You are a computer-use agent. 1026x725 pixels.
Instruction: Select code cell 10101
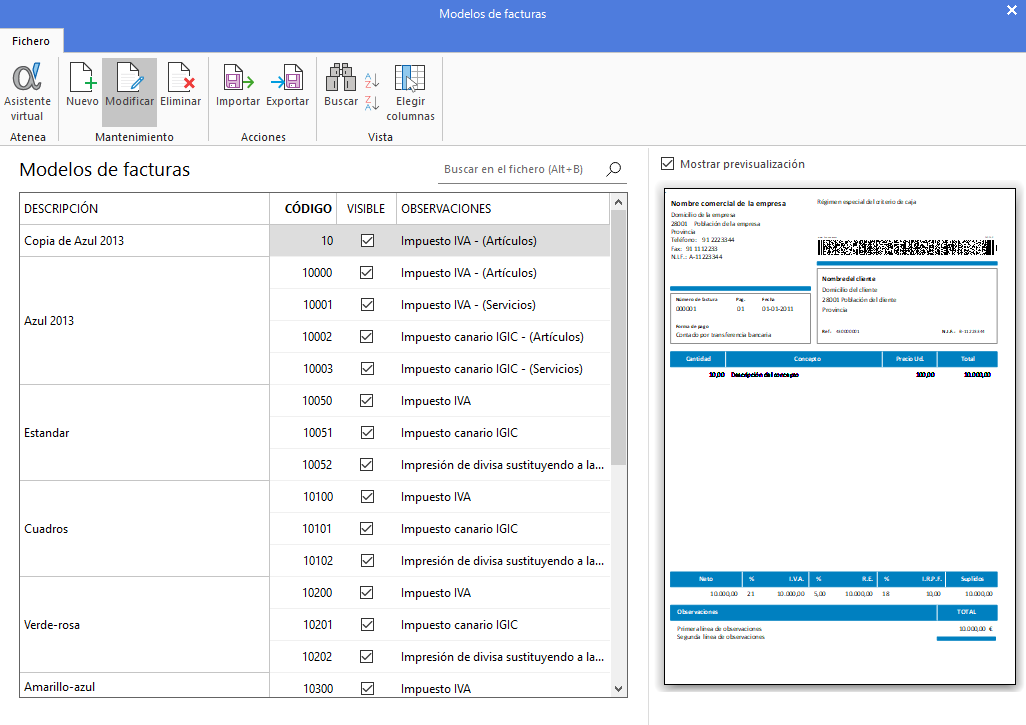point(303,529)
